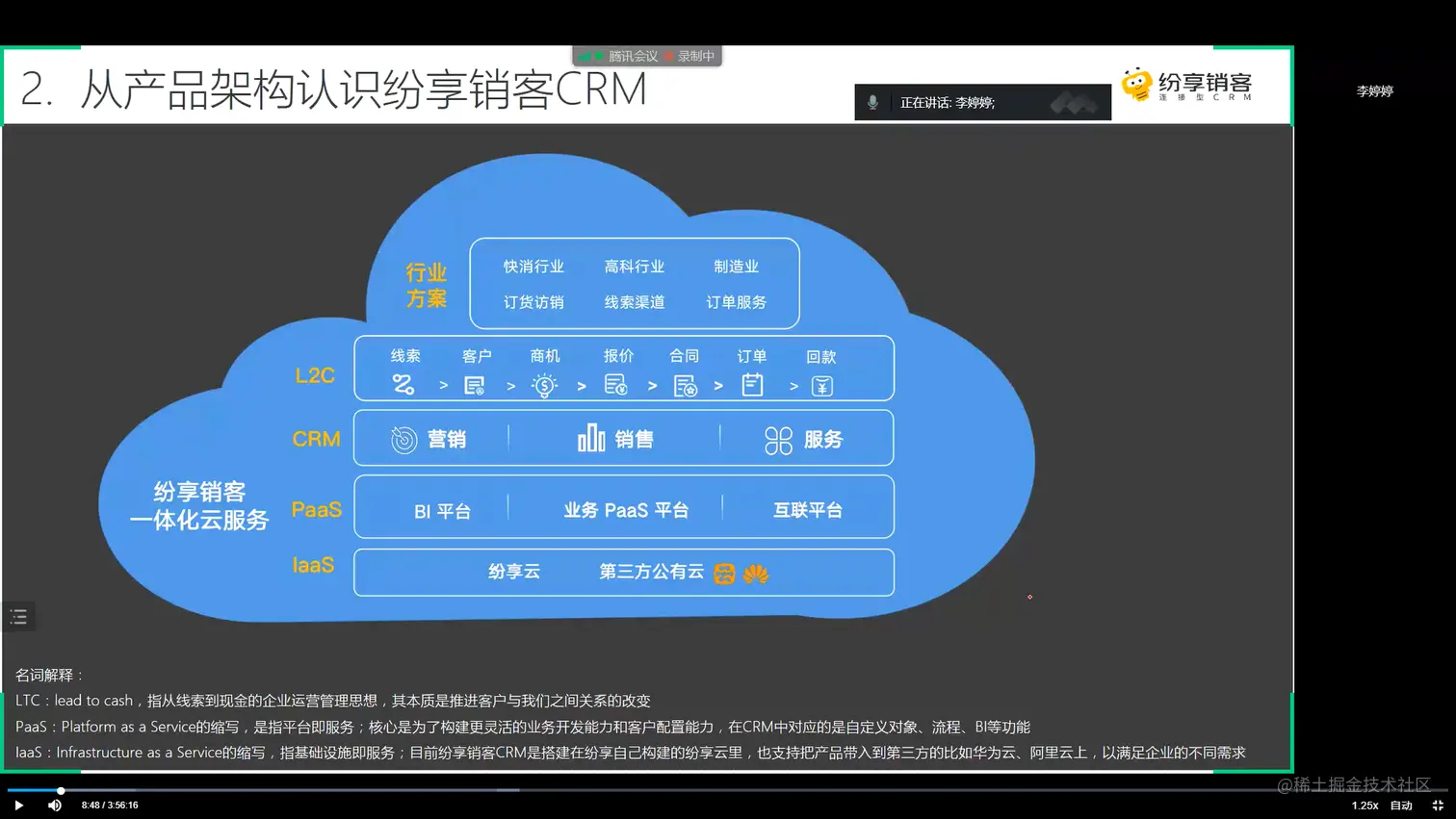The height and width of the screenshot is (819, 1456).
Task: Click the 快消行业 label
Action: [x=533, y=267]
